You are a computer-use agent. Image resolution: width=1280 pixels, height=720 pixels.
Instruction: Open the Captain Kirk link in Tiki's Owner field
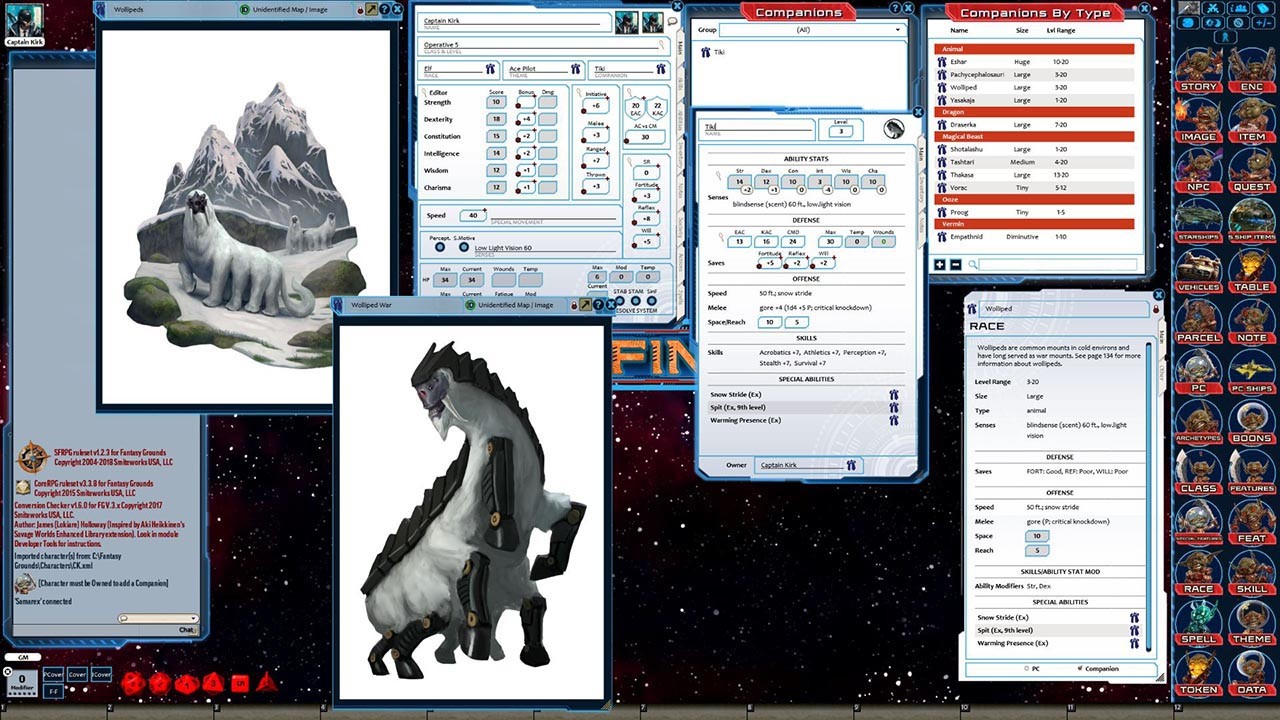click(780, 464)
